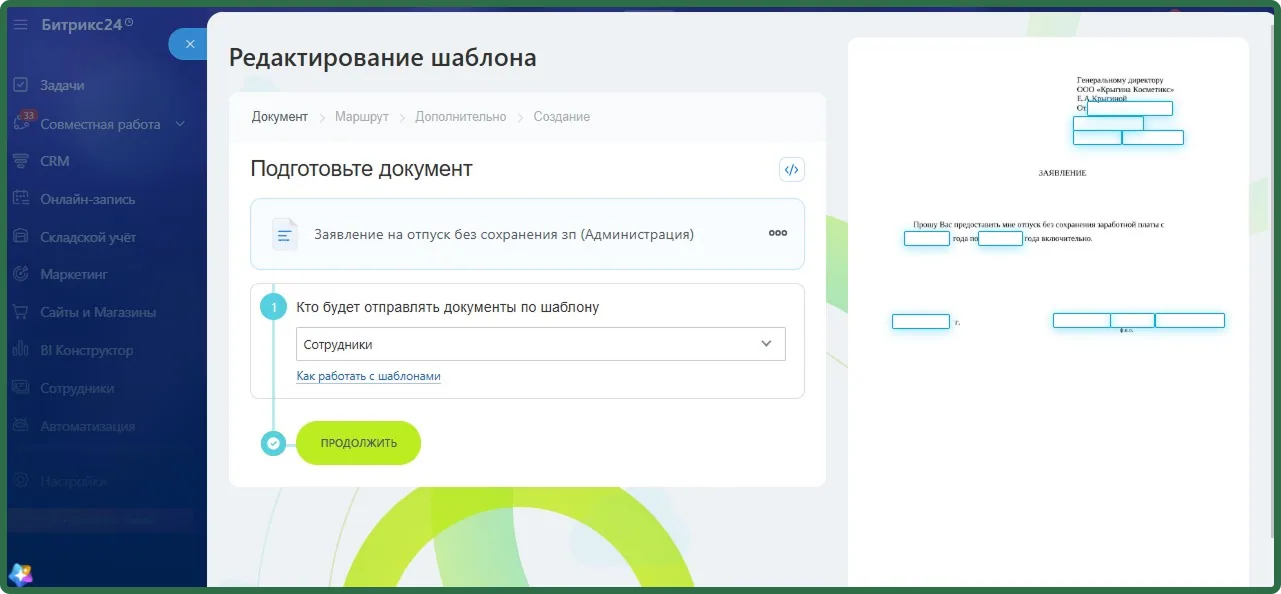The height and width of the screenshot is (594, 1281).
Task: Click the Настройки gear icon
Action: point(20,481)
